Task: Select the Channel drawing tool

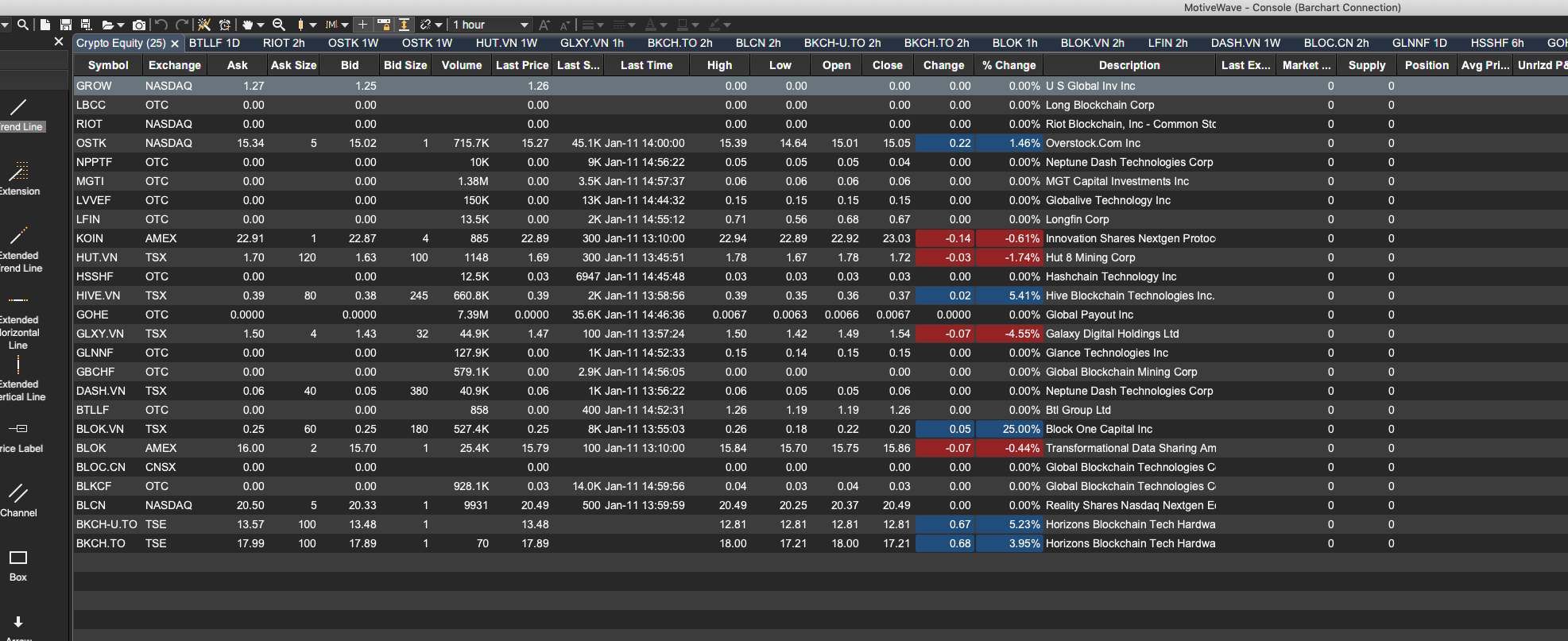Action: point(18,500)
